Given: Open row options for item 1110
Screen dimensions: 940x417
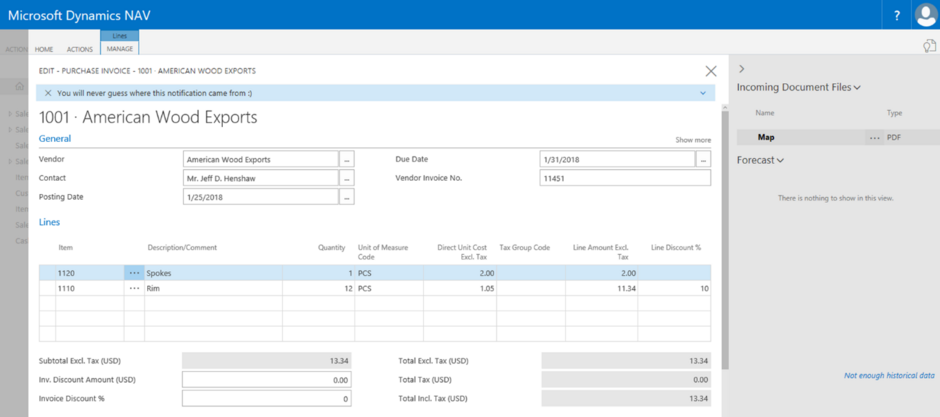Looking at the screenshot, I should click(134, 288).
